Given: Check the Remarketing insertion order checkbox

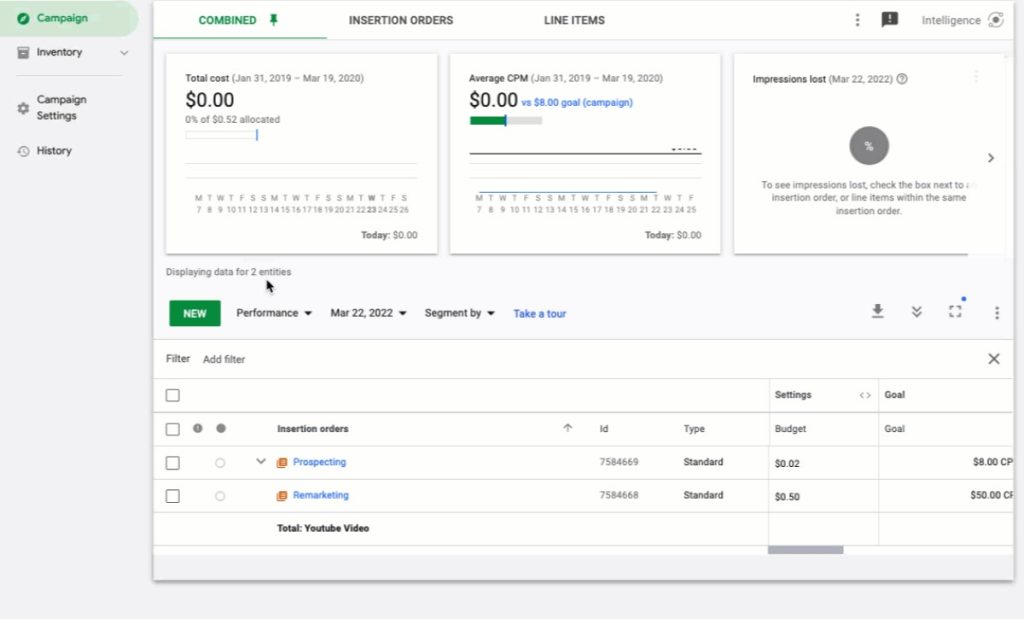Looking at the screenshot, I should pos(173,496).
